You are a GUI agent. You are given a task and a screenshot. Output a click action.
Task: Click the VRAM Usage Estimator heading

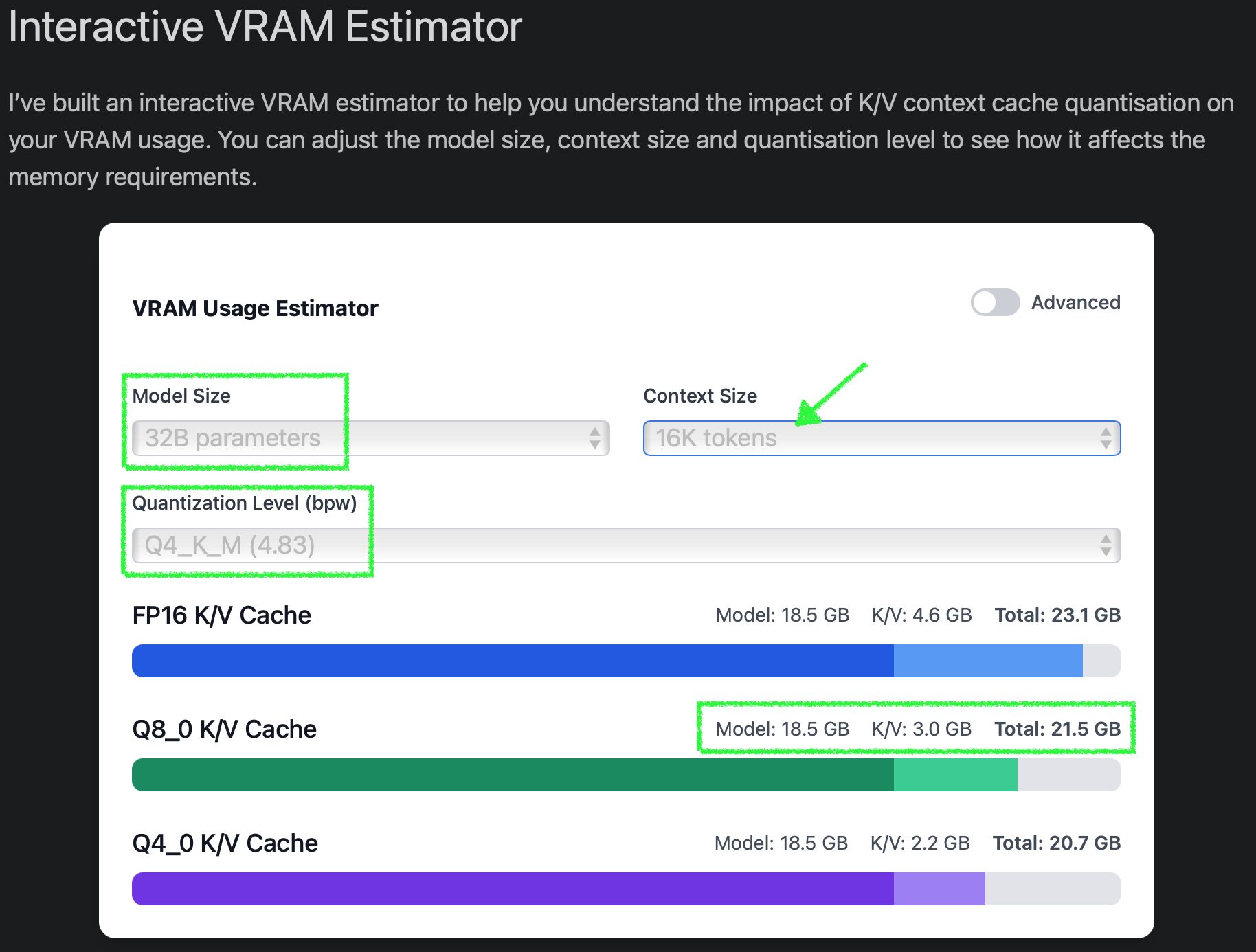(x=255, y=308)
